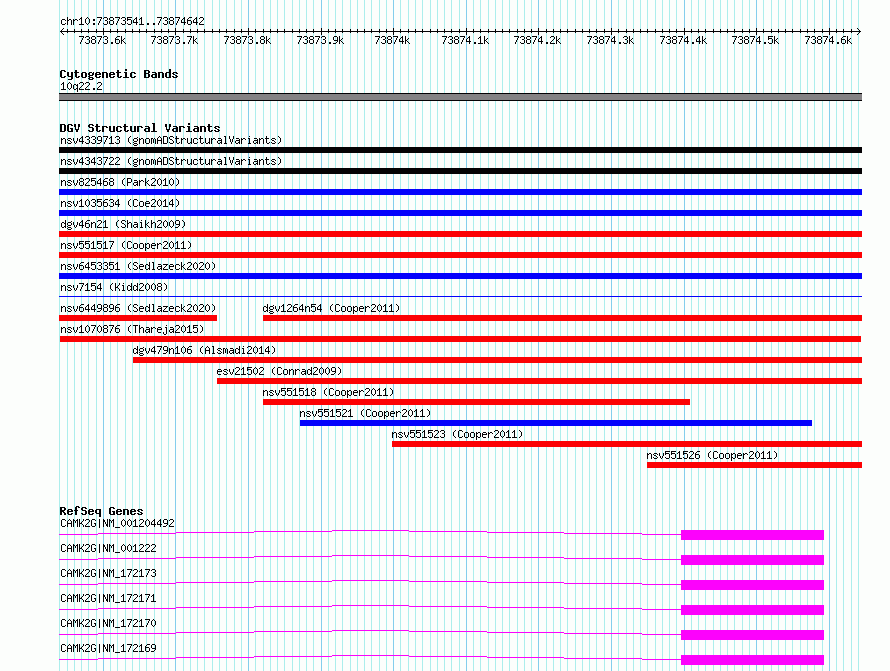
Task: Click the nsv551521 (Cooper2011) blue bar
Action: 556,423
